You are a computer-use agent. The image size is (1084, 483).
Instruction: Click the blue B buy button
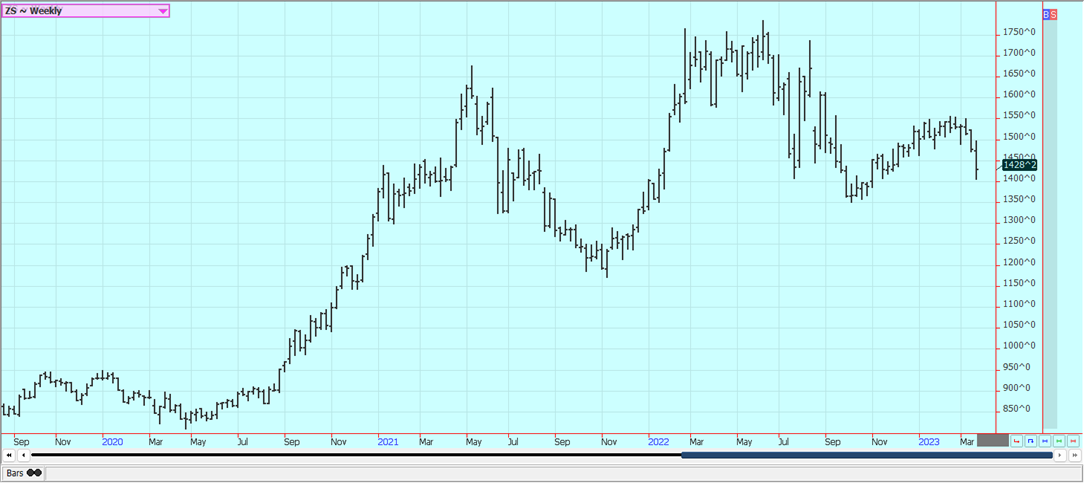point(1046,15)
